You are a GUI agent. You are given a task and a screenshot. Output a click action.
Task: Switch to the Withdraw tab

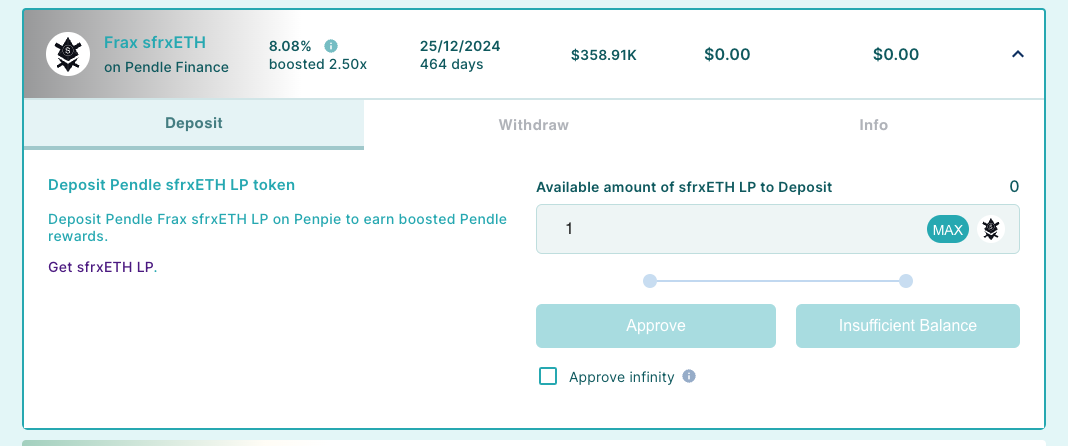(x=534, y=125)
